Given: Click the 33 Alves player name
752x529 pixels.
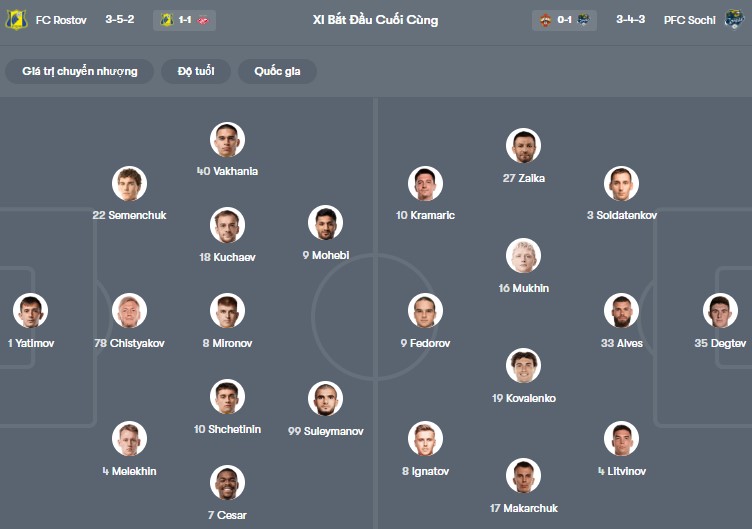Looking at the screenshot, I should 621,343.
